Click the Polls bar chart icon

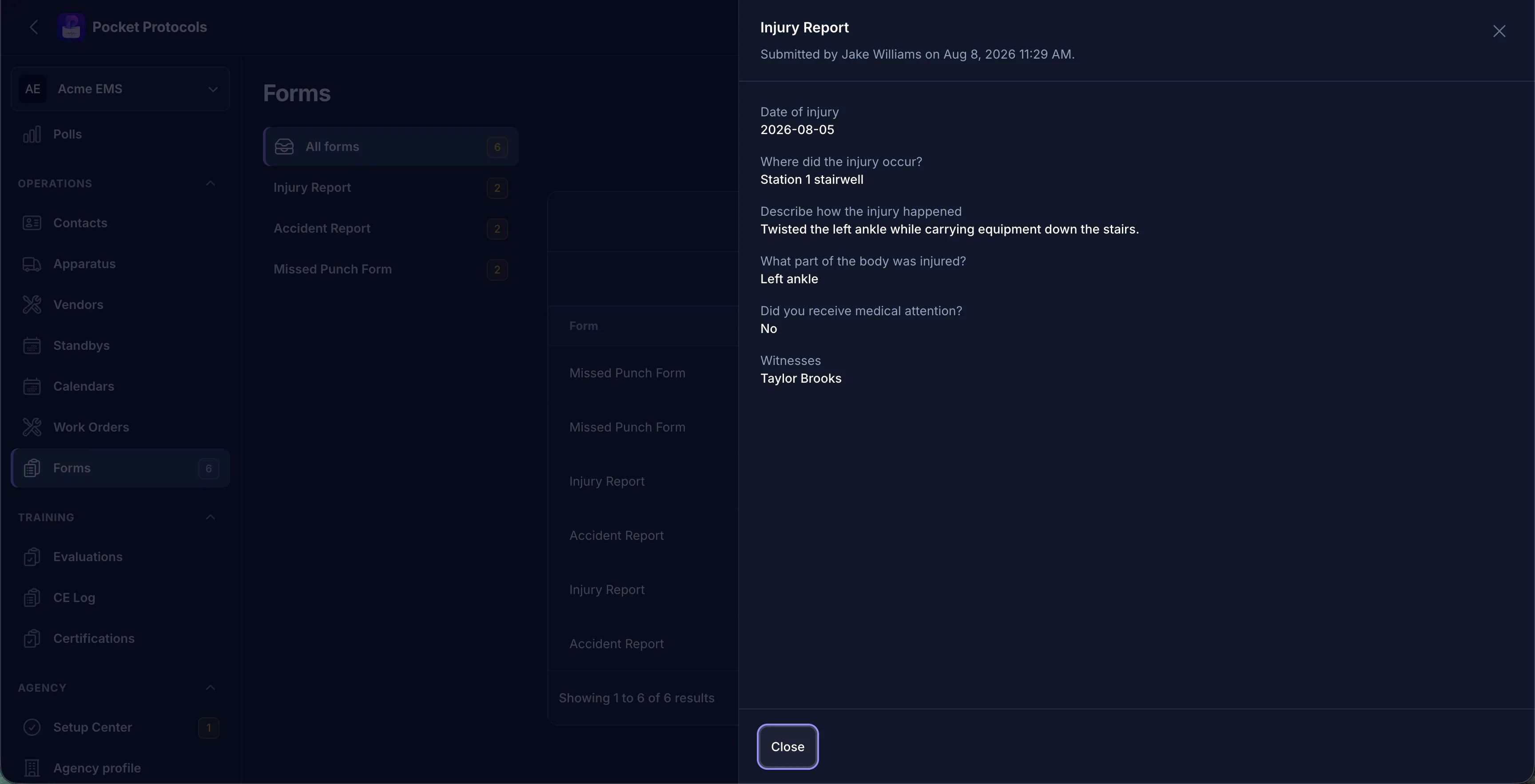point(32,134)
